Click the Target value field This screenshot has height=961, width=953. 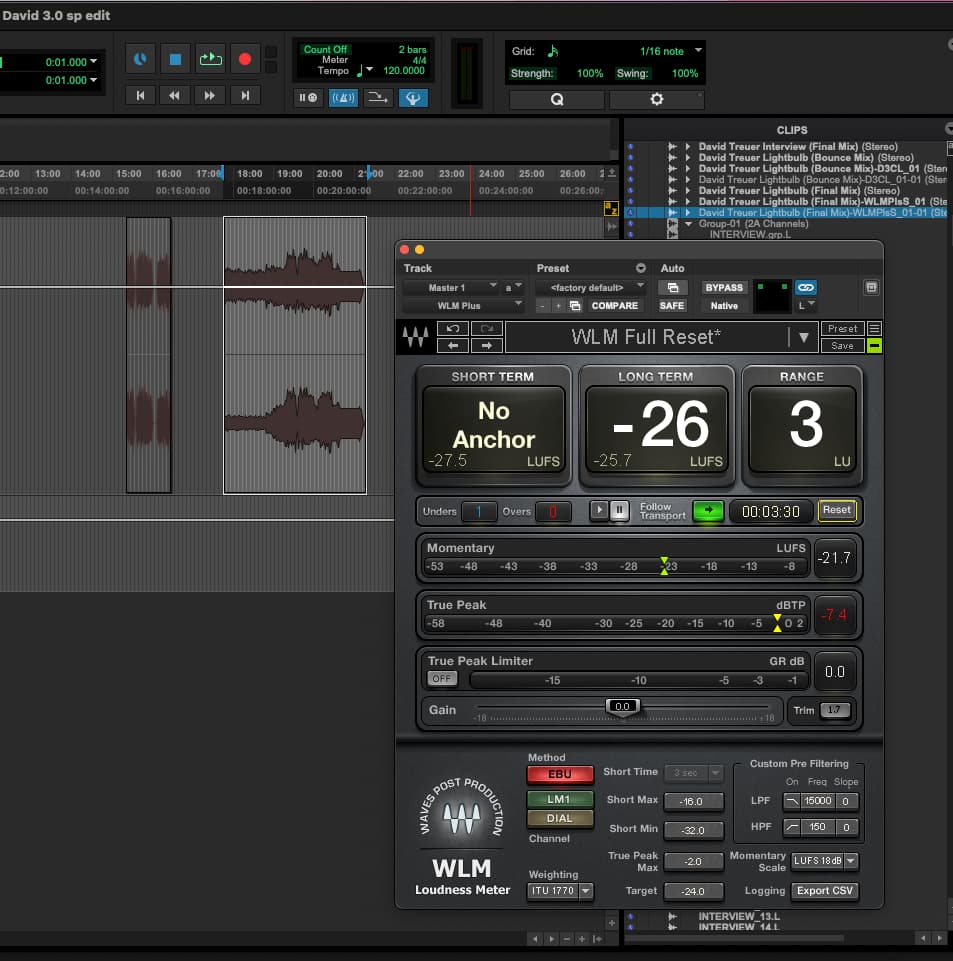click(x=692, y=891)
